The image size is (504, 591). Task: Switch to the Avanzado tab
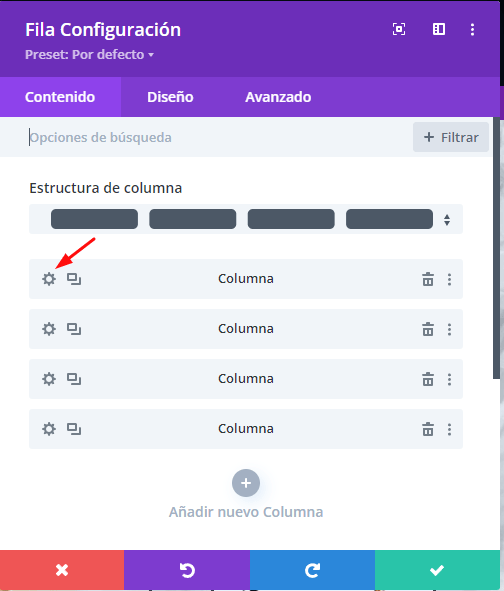pyautogui.click(x=278, y=97)
